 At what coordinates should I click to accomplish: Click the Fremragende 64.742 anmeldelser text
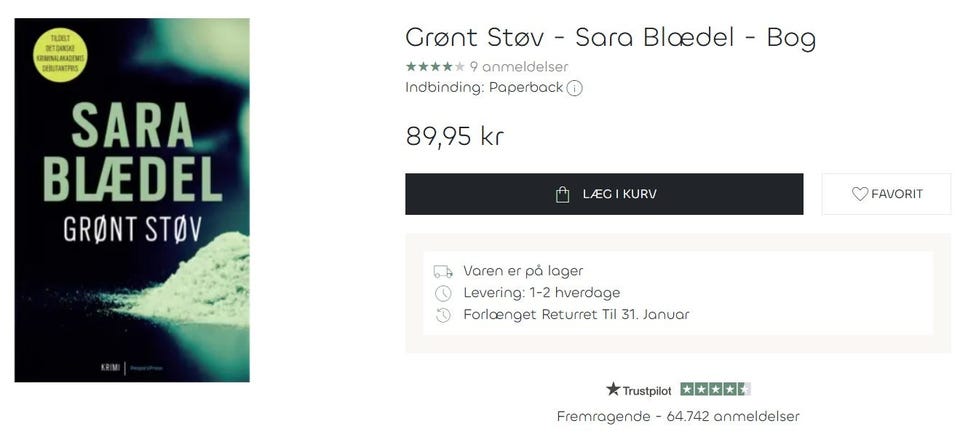click(678, 416)
